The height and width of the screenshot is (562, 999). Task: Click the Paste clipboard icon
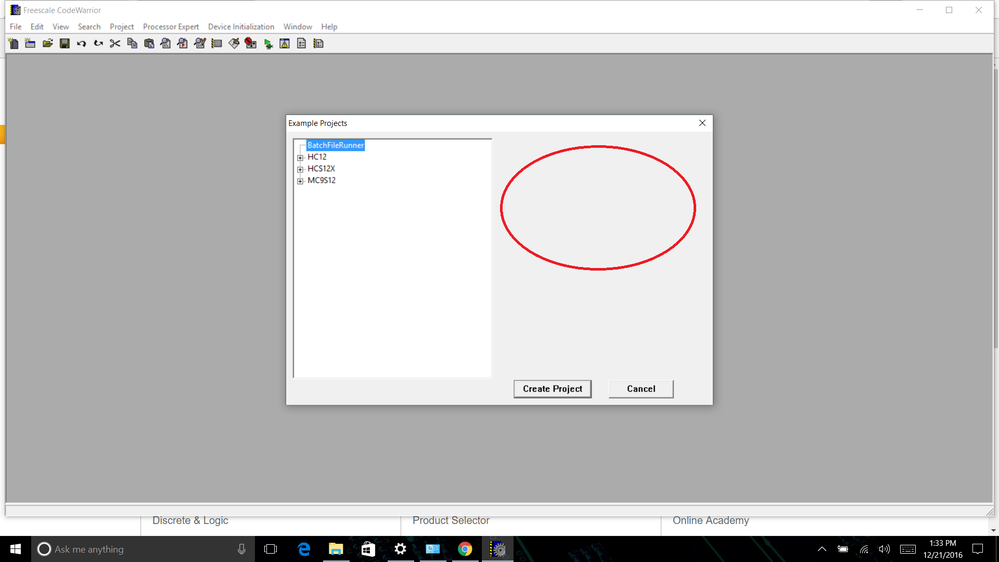pos(149,43)
